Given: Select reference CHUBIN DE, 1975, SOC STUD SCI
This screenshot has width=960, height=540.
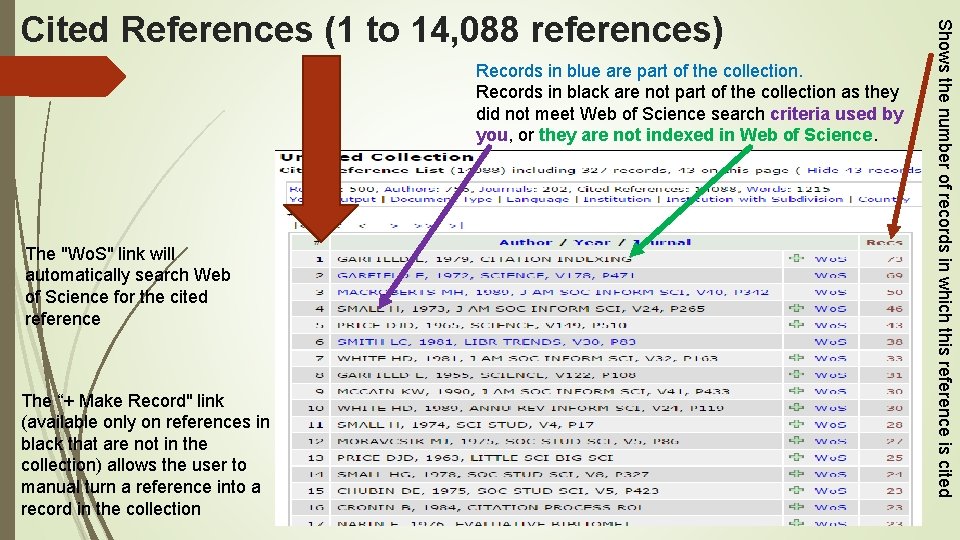Looking at the screenshot, I should click(498, 490).
